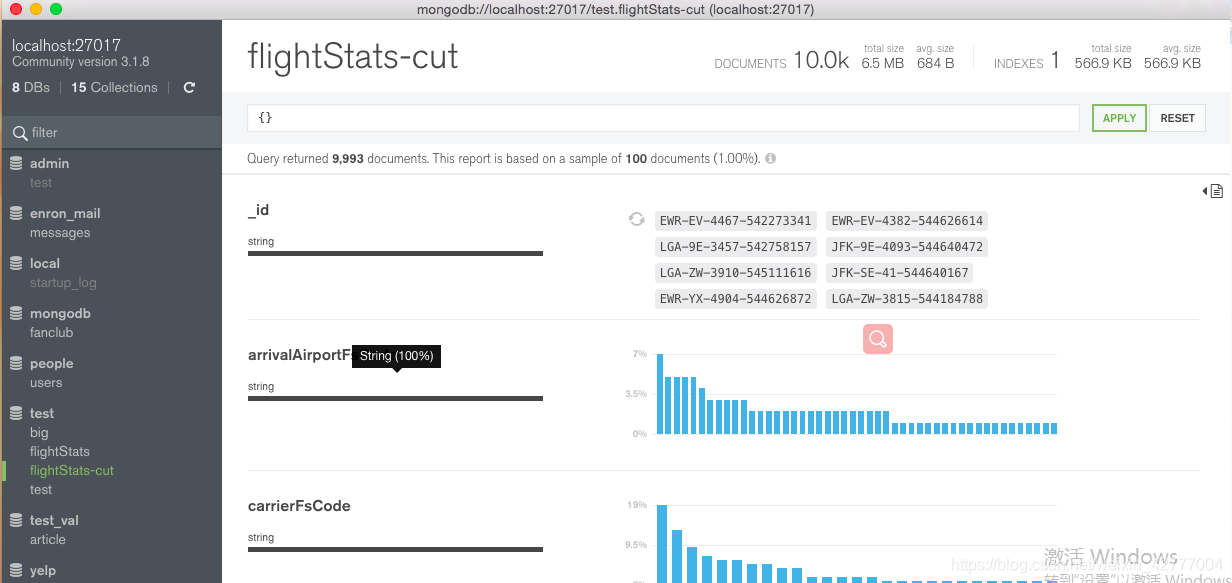1232x583 pixels.
Task: Open the flightStats collection
Action: tap(60, 452)
